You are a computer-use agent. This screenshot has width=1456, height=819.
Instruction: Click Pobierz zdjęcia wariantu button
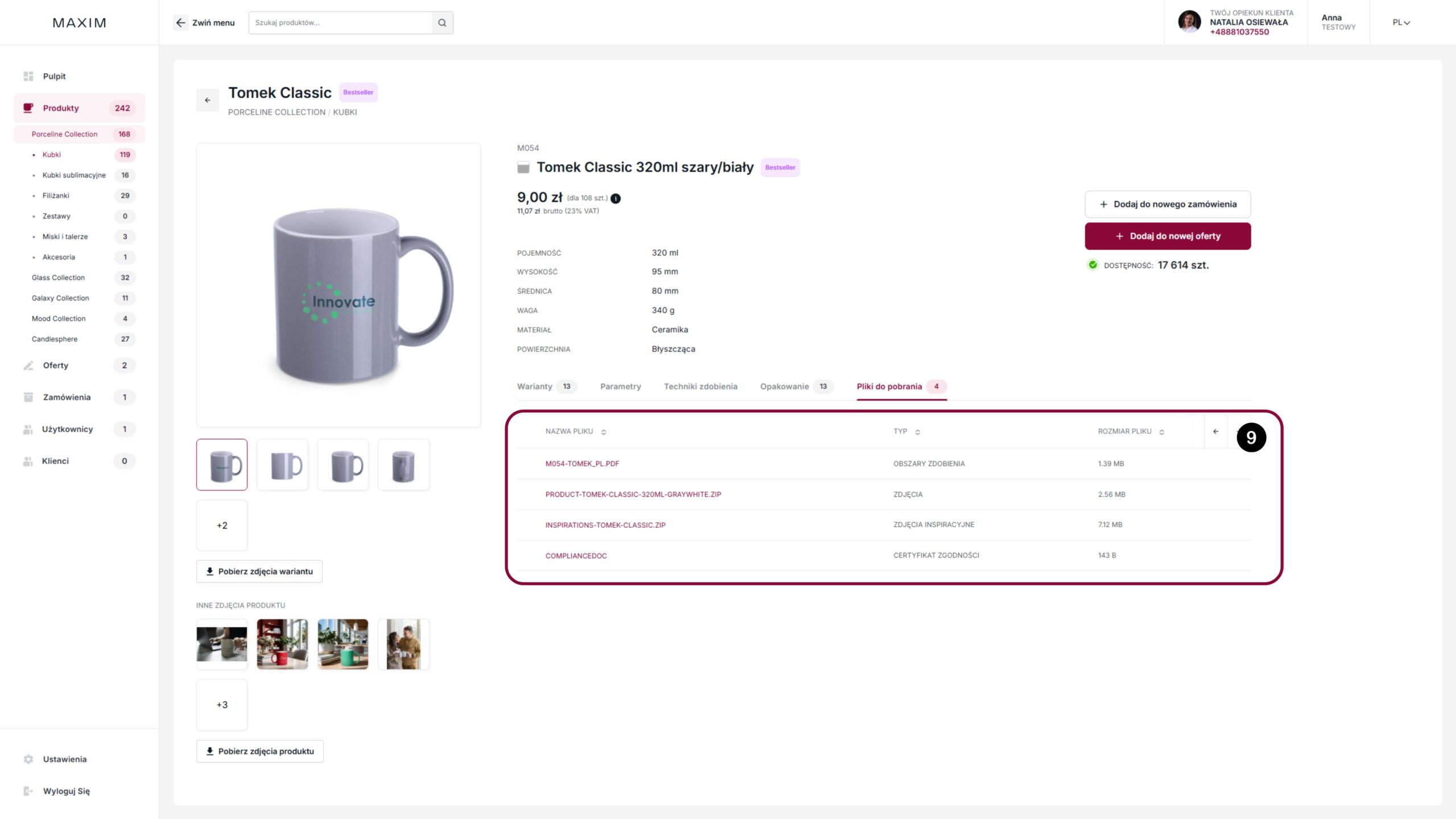pyautogui.click(x=259, y=572)
